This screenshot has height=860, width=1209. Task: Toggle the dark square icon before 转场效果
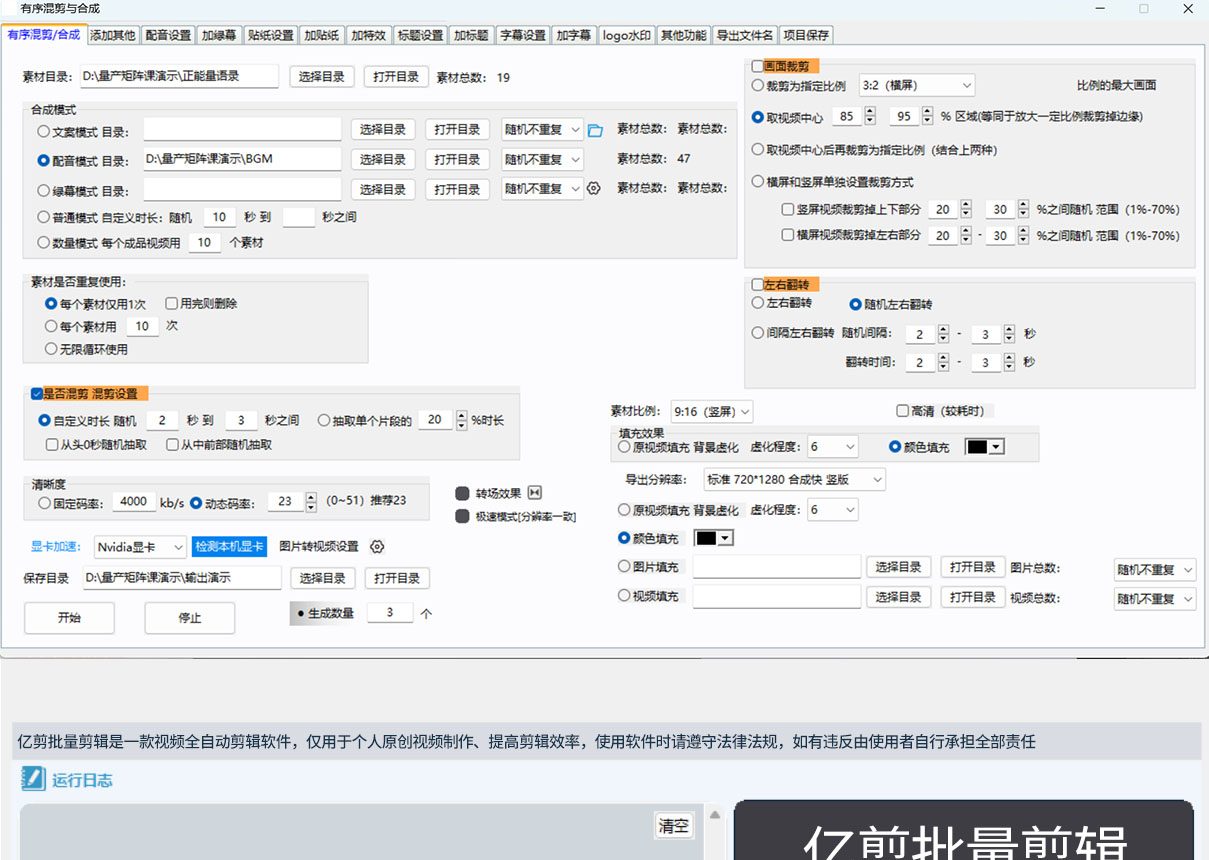460,492
